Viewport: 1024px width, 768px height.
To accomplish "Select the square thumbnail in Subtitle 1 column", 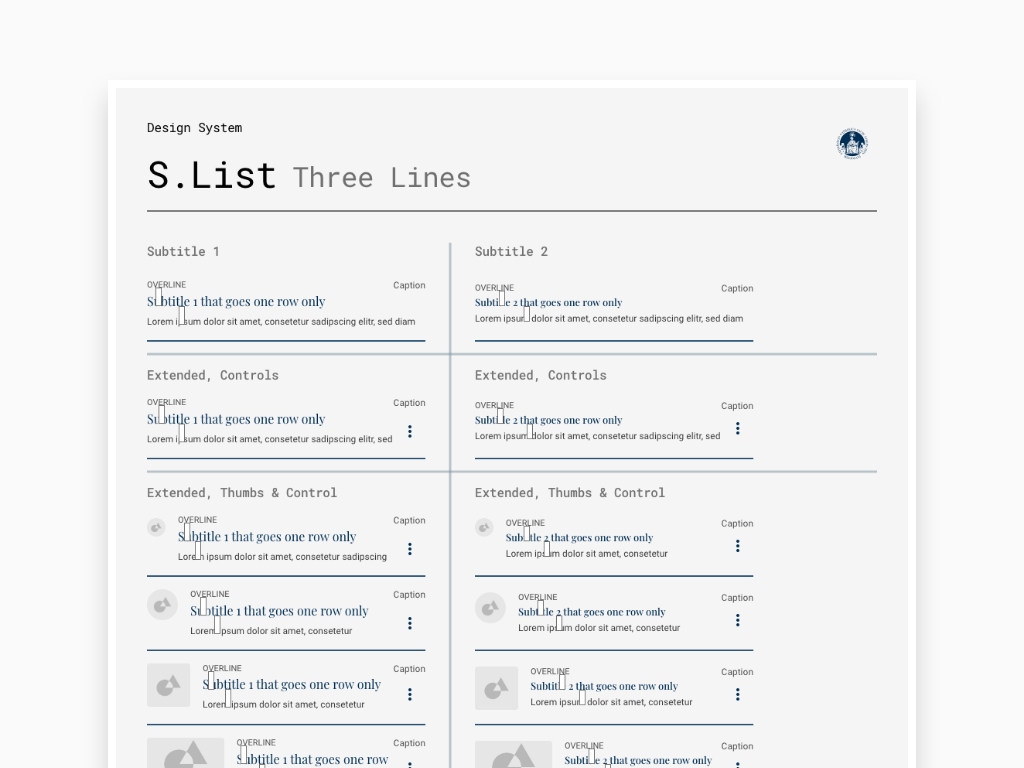I will 168,686.
